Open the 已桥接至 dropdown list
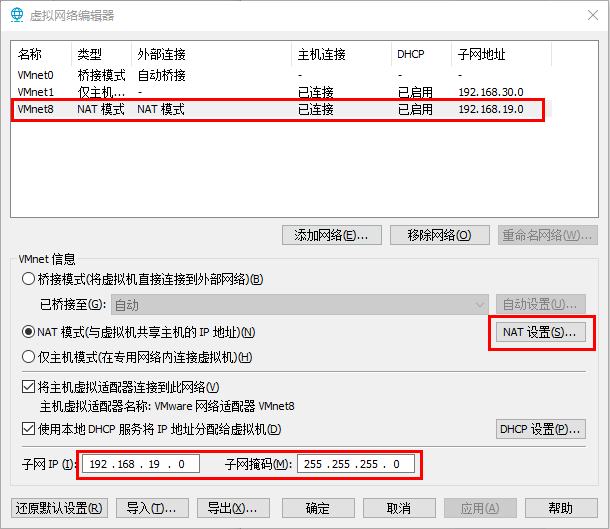610x529 pixels. click(299, 304)
